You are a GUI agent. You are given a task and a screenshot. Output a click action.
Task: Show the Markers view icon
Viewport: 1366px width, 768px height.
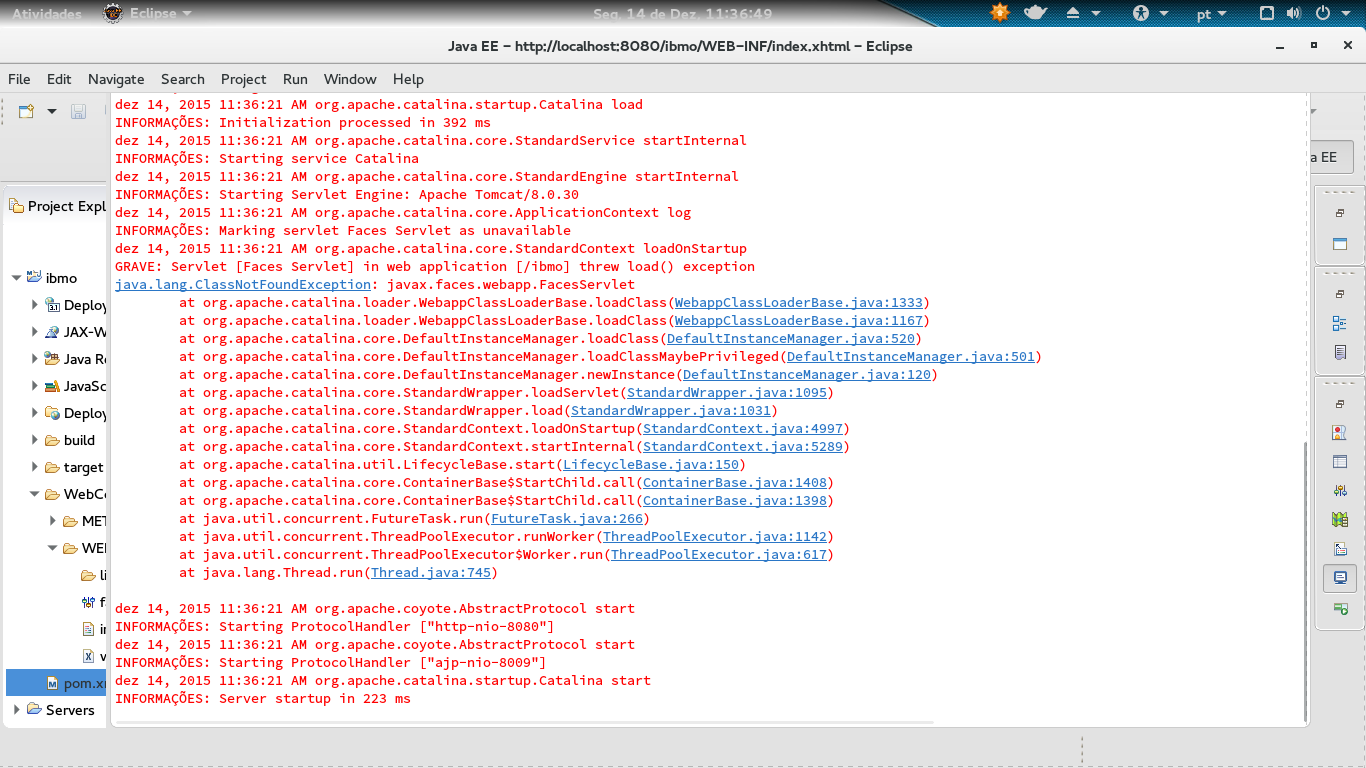pyautogui.click(x=1340, y=433)
